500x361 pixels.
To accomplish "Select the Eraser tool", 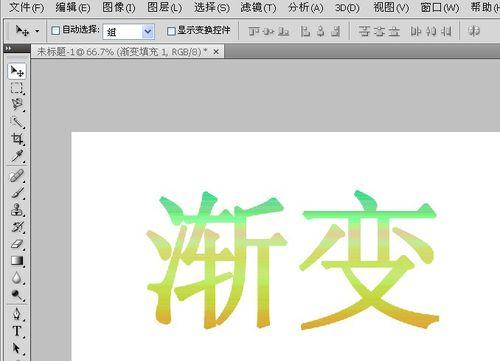I will pos(17,244).
